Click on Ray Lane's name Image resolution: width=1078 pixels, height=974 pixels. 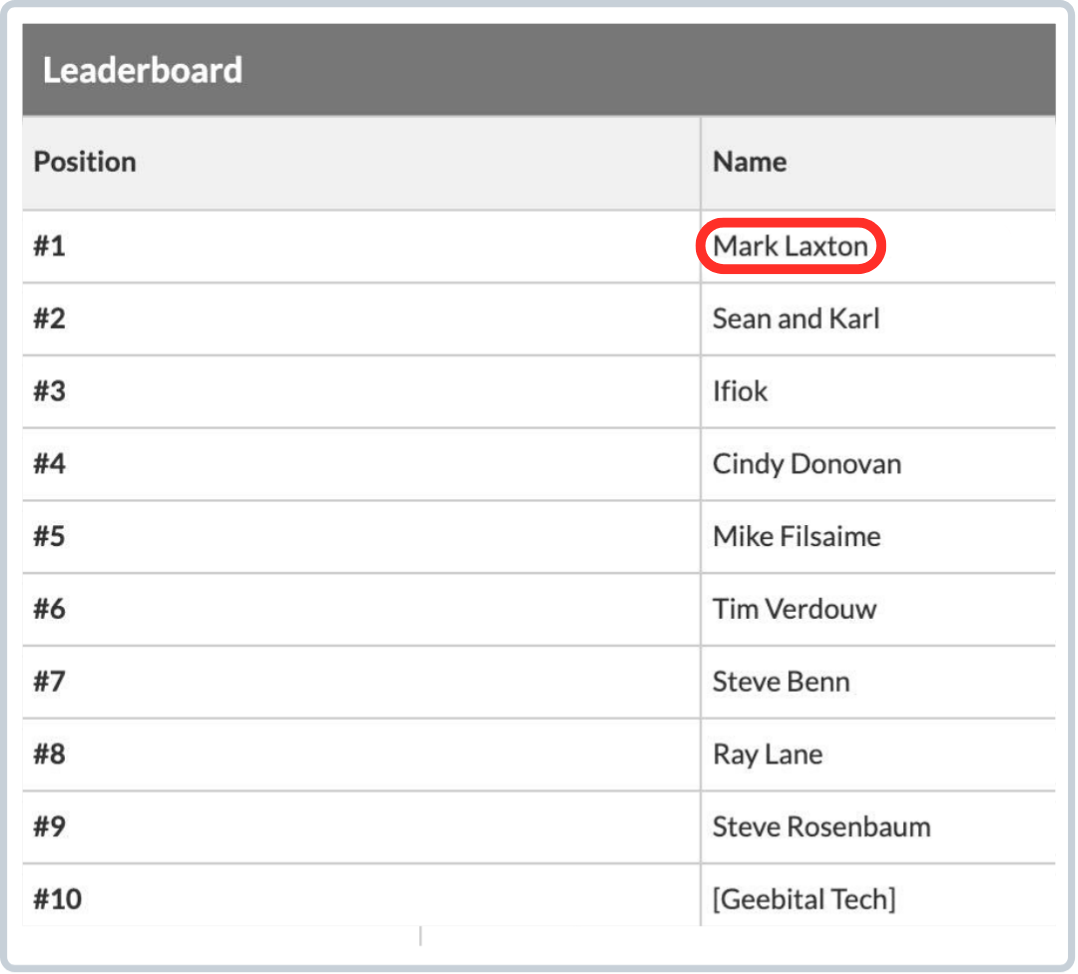(767, 754)
